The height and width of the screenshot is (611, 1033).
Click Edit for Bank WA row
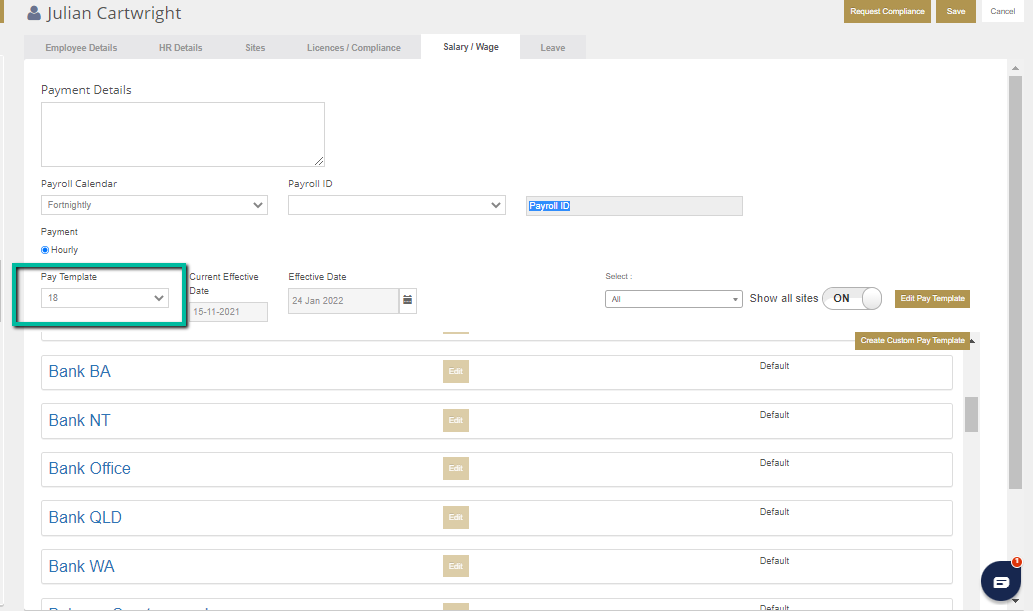pos(456,566)
